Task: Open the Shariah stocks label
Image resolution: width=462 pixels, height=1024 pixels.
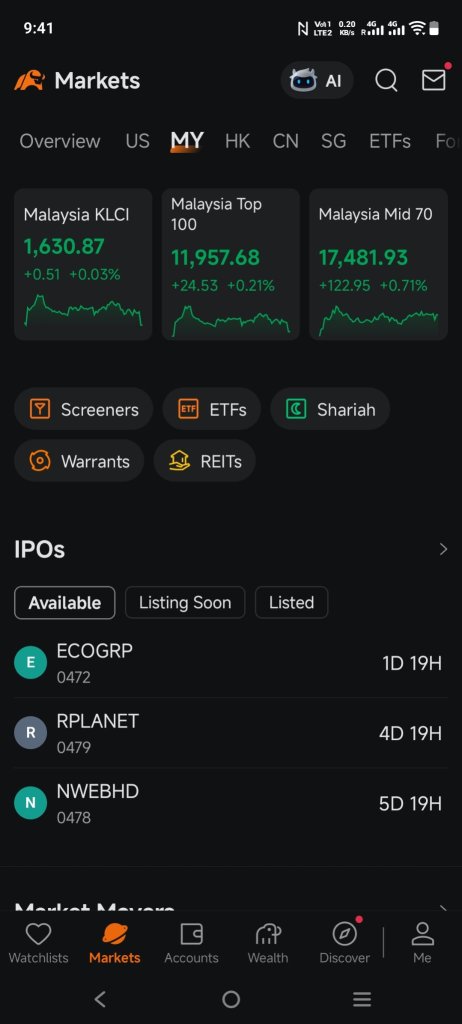Action: tap(346, 409)
